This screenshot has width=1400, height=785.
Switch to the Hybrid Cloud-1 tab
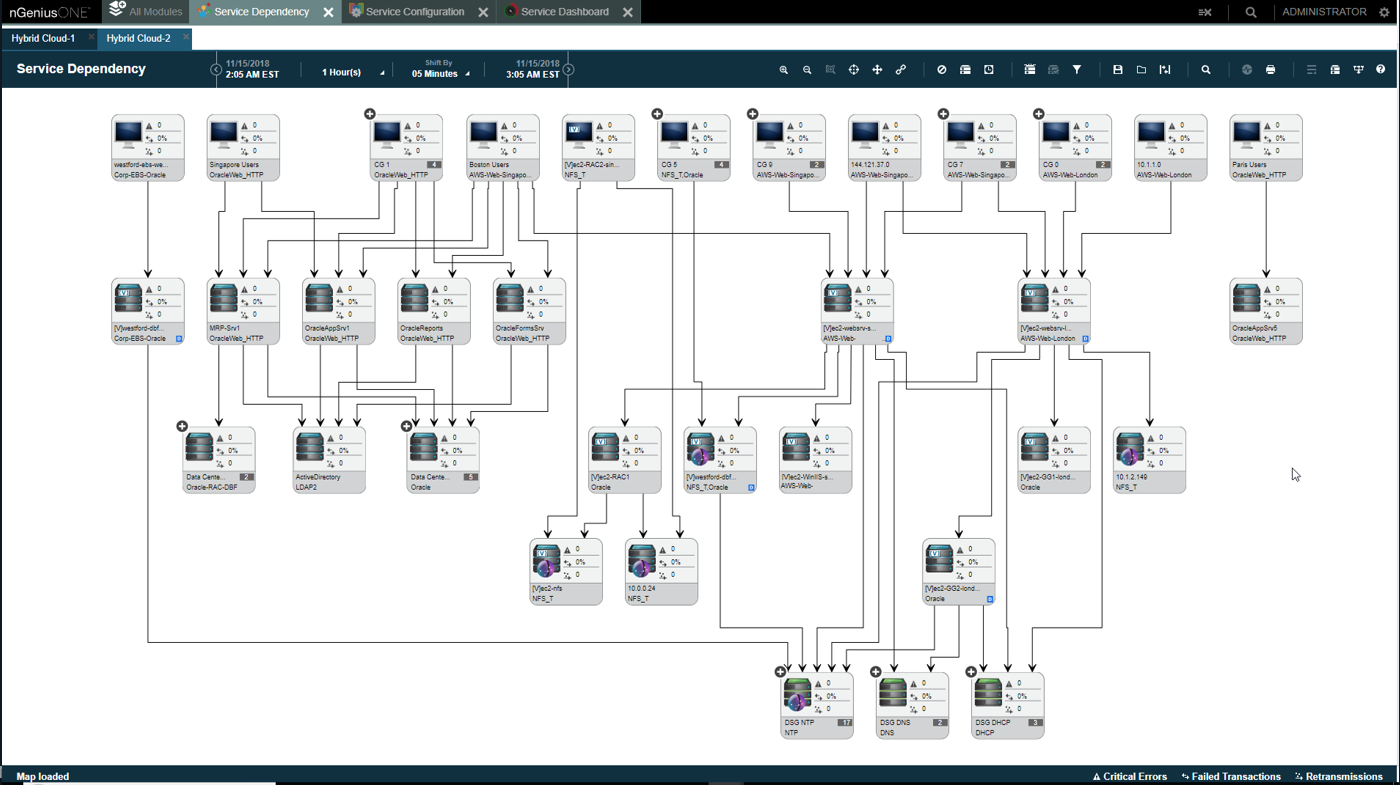43,38
